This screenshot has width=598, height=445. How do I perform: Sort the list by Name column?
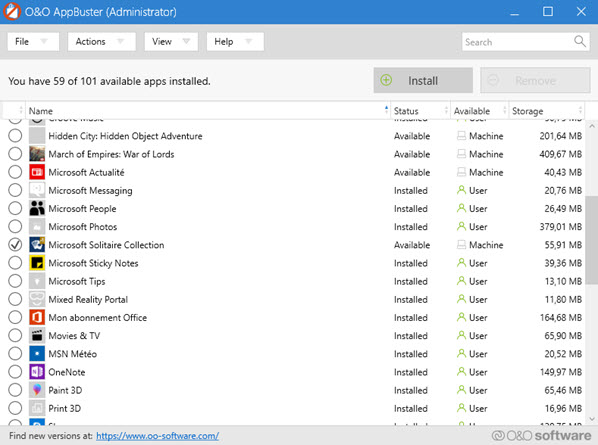pyautogui.click(x=208, y=111)
